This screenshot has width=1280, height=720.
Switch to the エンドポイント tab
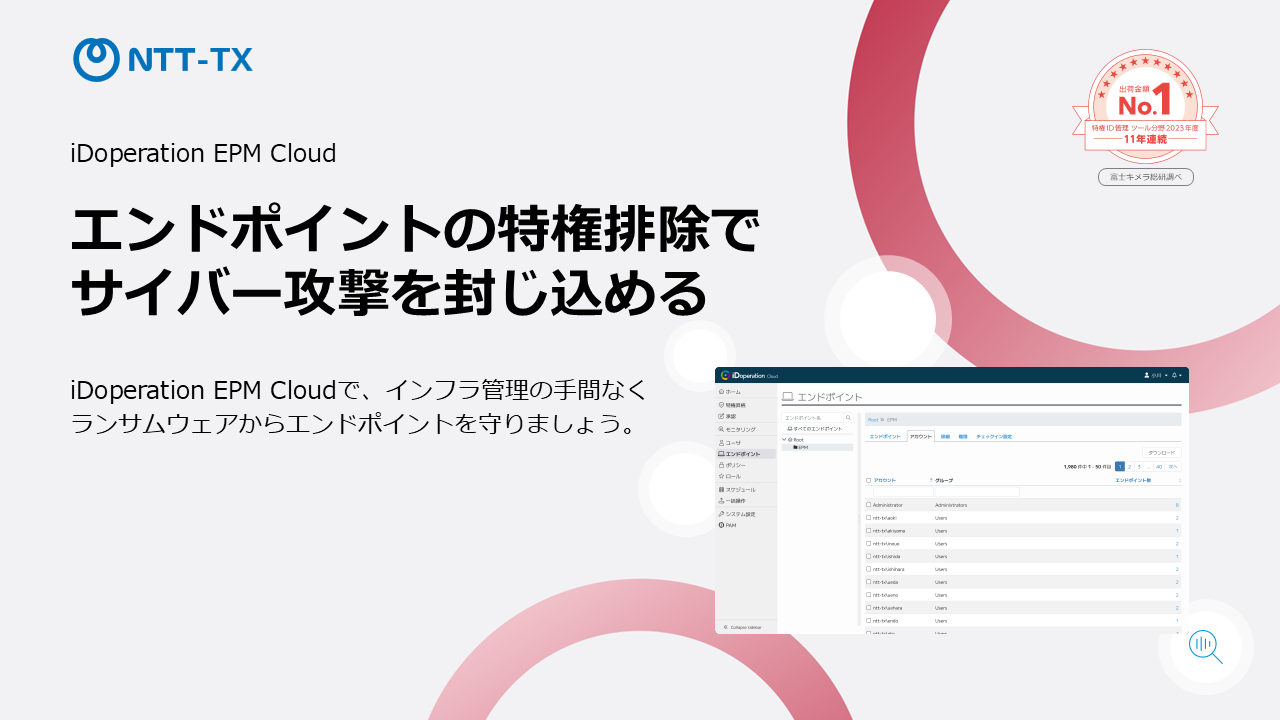pos(885,437)
